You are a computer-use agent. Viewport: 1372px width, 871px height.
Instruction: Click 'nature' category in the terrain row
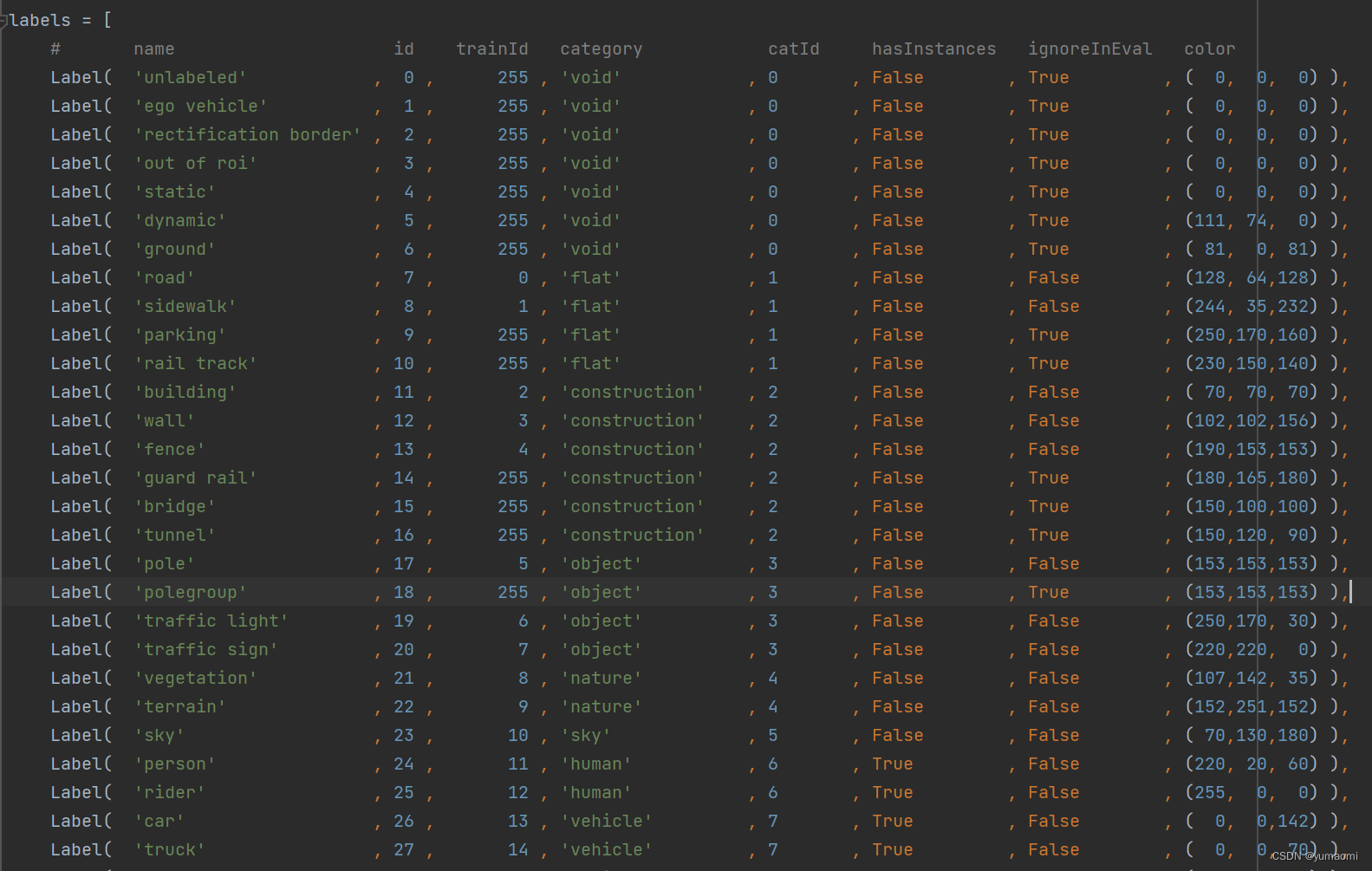pos(601,707)
